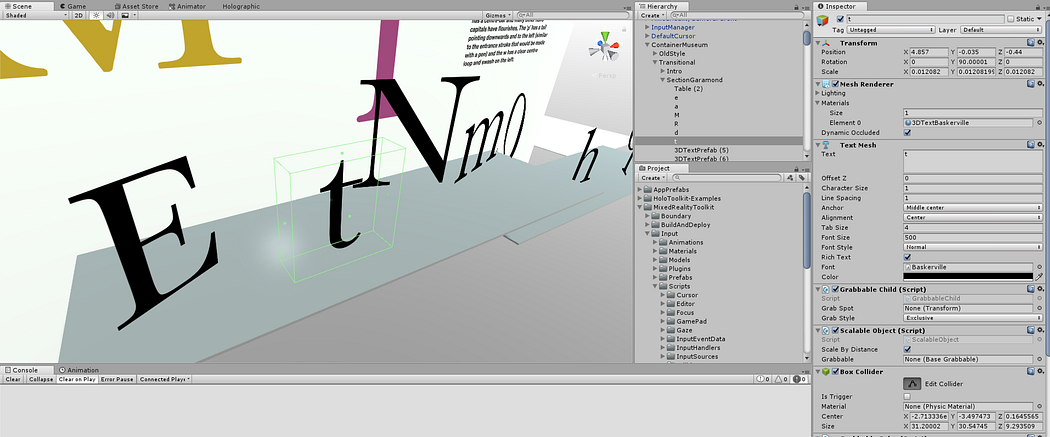The width and height of the screenshot is (1050, 437).
Task: Open object picker for Element 0 material
Action: tap(1039, 123)
